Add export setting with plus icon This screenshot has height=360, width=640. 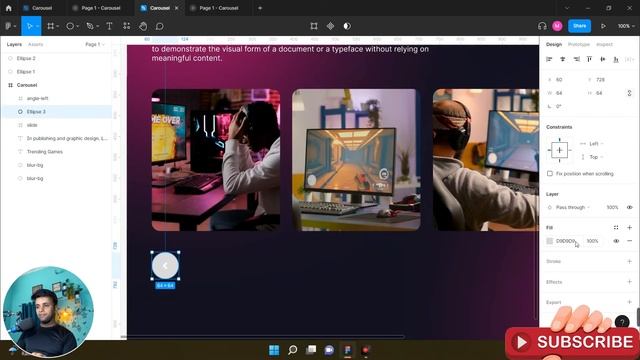point(629,302)
